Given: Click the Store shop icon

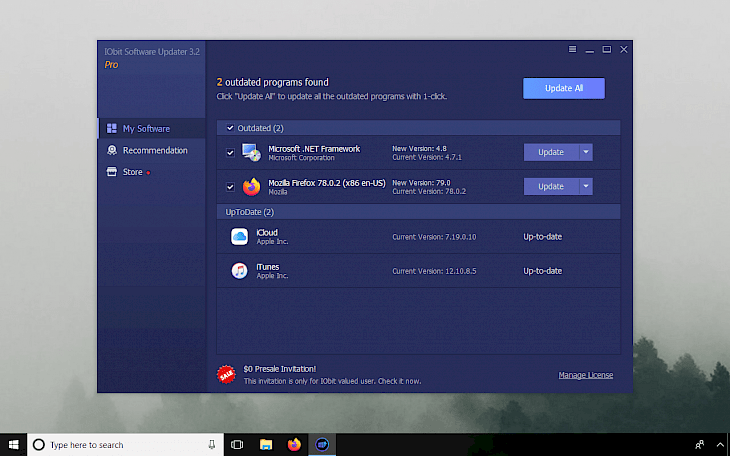Looking at the screenshot, I should coord(112,172).
